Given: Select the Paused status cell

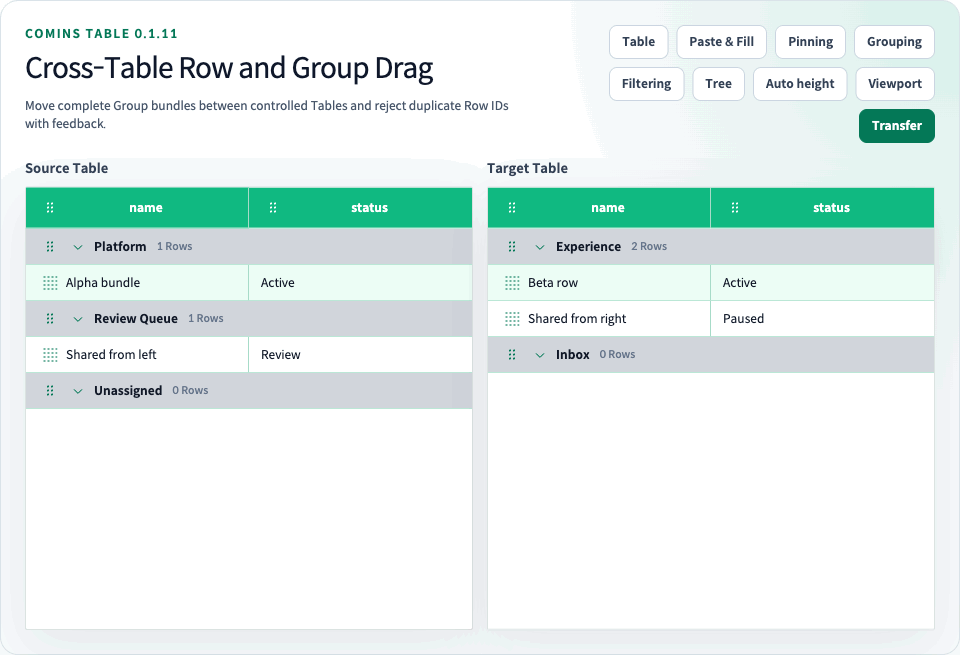Looking at the screenshot, I should (x=823, y=318).
